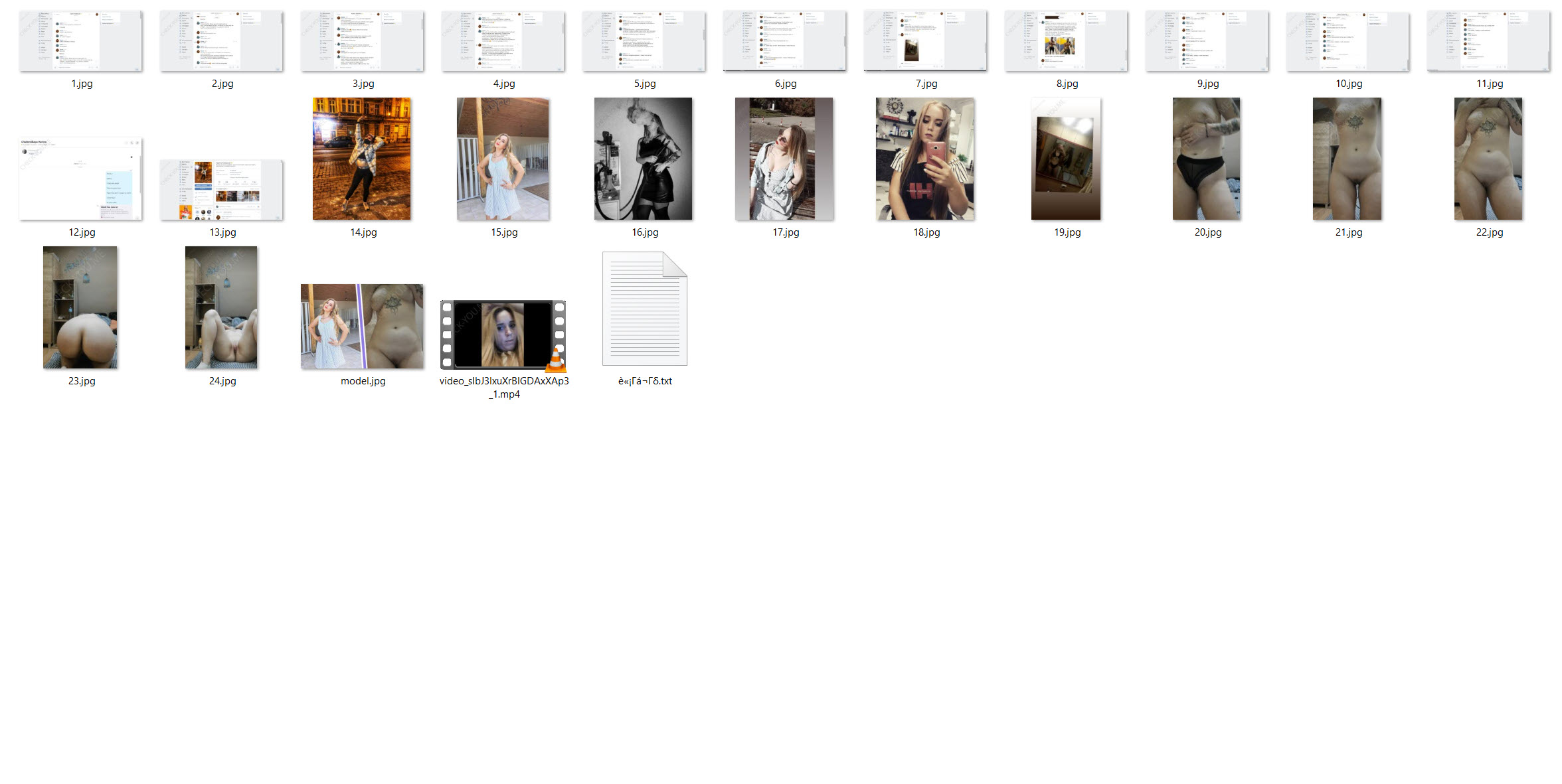Click the 12.jpg file thumbnail
Viewport: 1562px width, 784px height.
tap(81, 179)
